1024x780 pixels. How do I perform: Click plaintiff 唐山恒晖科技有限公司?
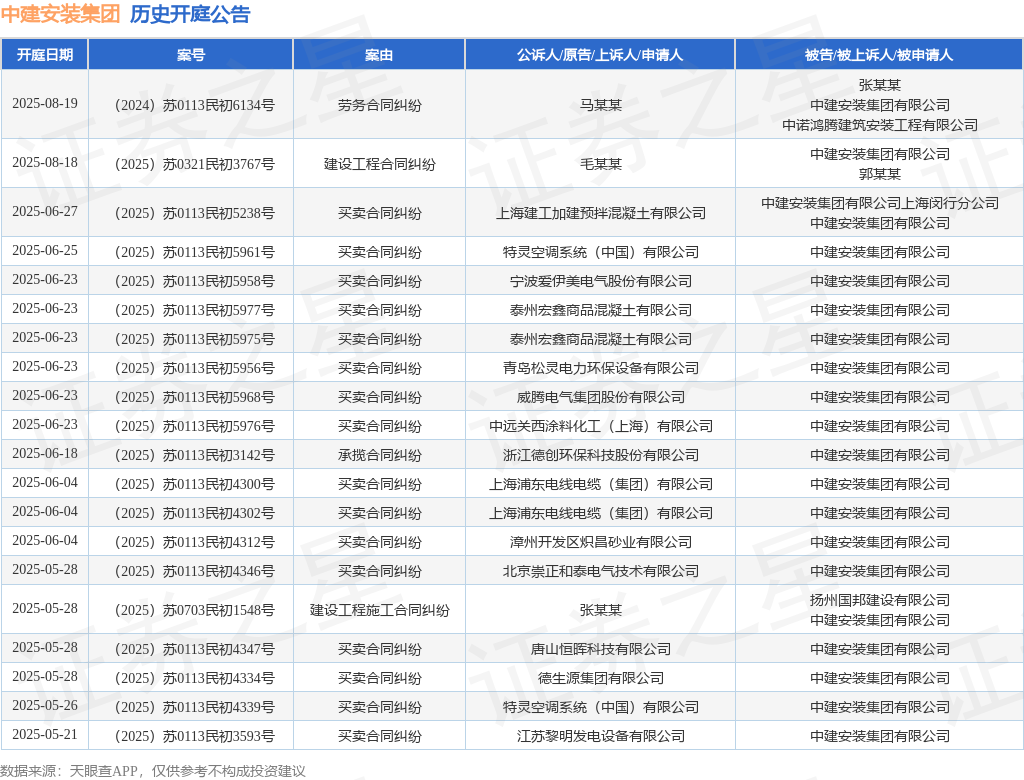coord(601,649)
